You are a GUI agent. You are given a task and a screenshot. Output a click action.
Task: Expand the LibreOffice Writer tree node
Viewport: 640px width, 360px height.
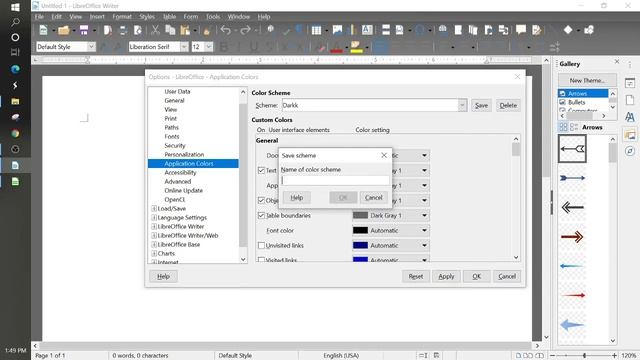154,227
